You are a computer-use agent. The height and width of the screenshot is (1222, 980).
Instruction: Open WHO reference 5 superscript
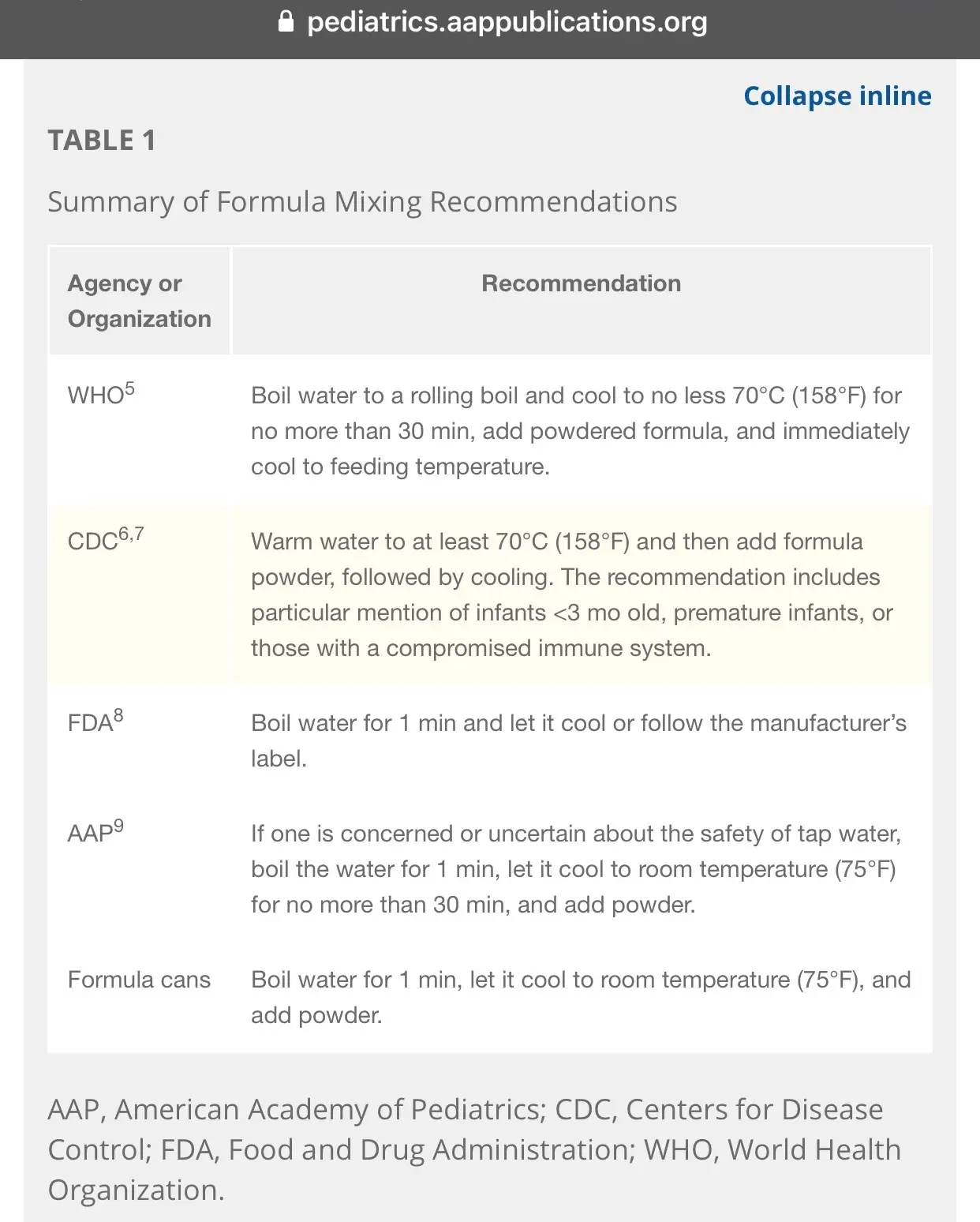(129, 388)
